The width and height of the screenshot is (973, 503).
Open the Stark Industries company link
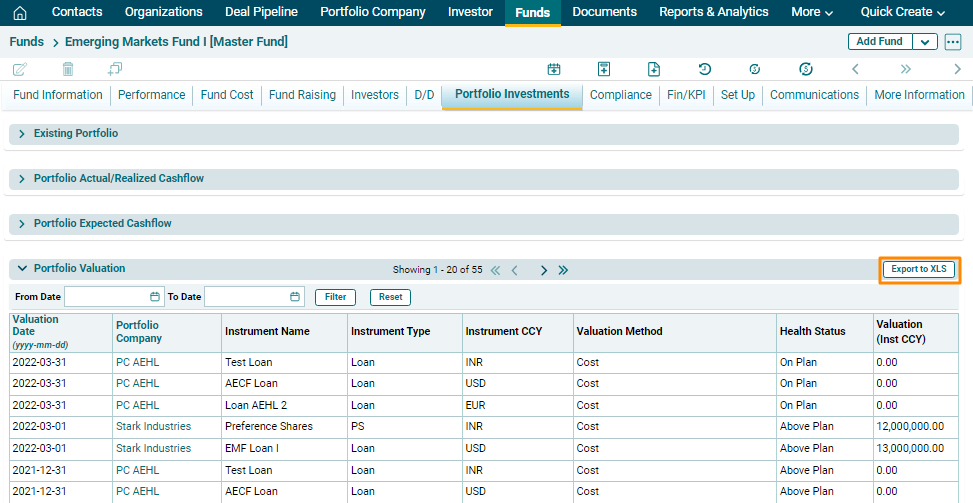click(152, 427)
